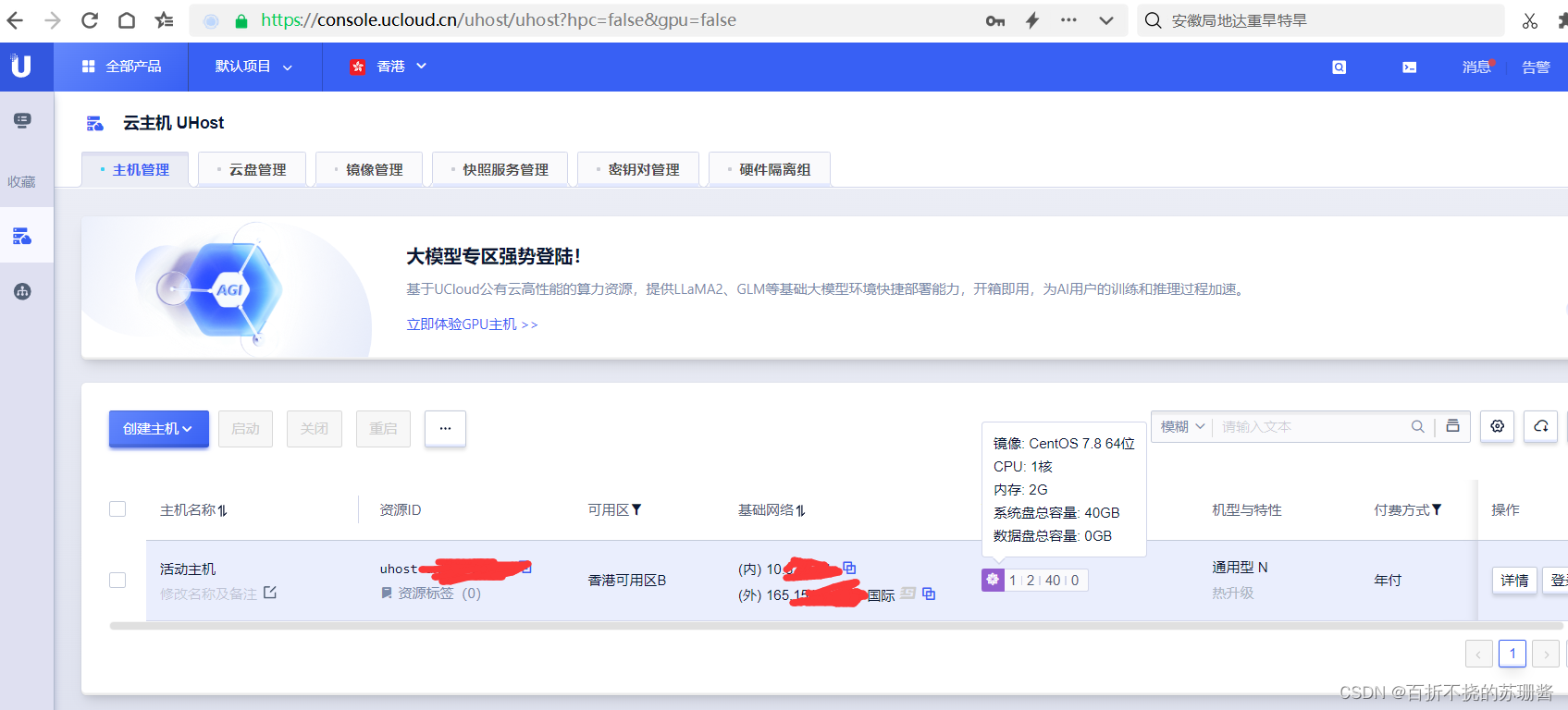Click the 立即体验GPU主机 link
Image resolution: width=1568 pixels, height=710 pixels.
pos(472,324)
